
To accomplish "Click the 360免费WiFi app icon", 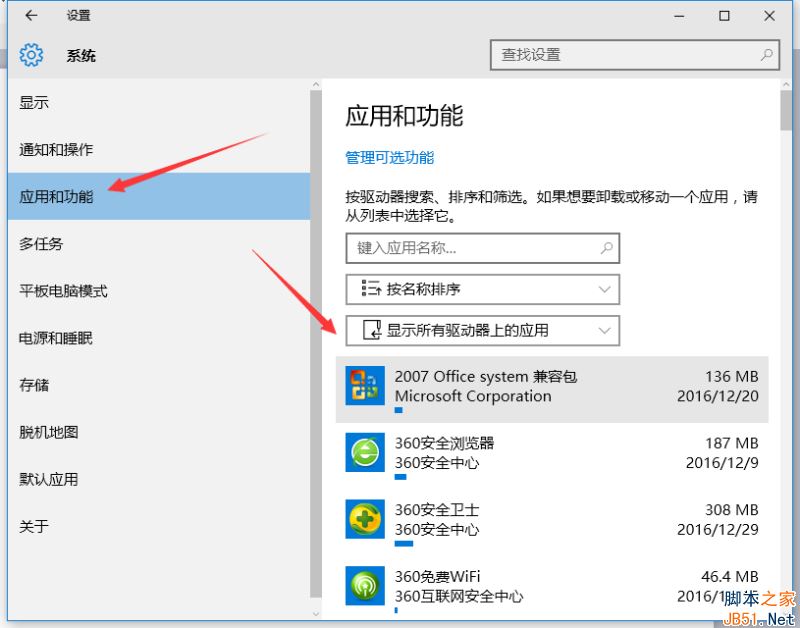I will 365,585.
